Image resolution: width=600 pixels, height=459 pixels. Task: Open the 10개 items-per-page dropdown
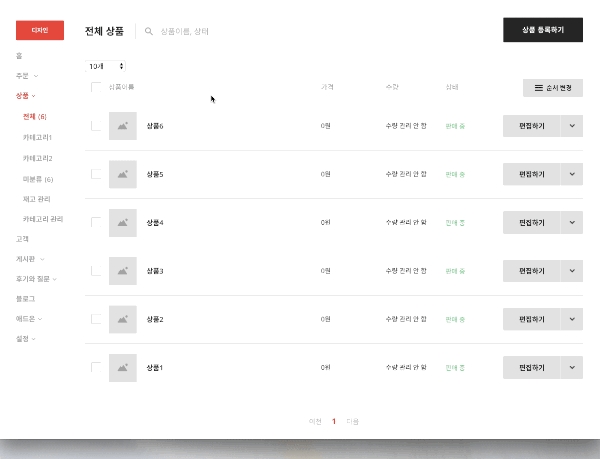pos(107,66)
